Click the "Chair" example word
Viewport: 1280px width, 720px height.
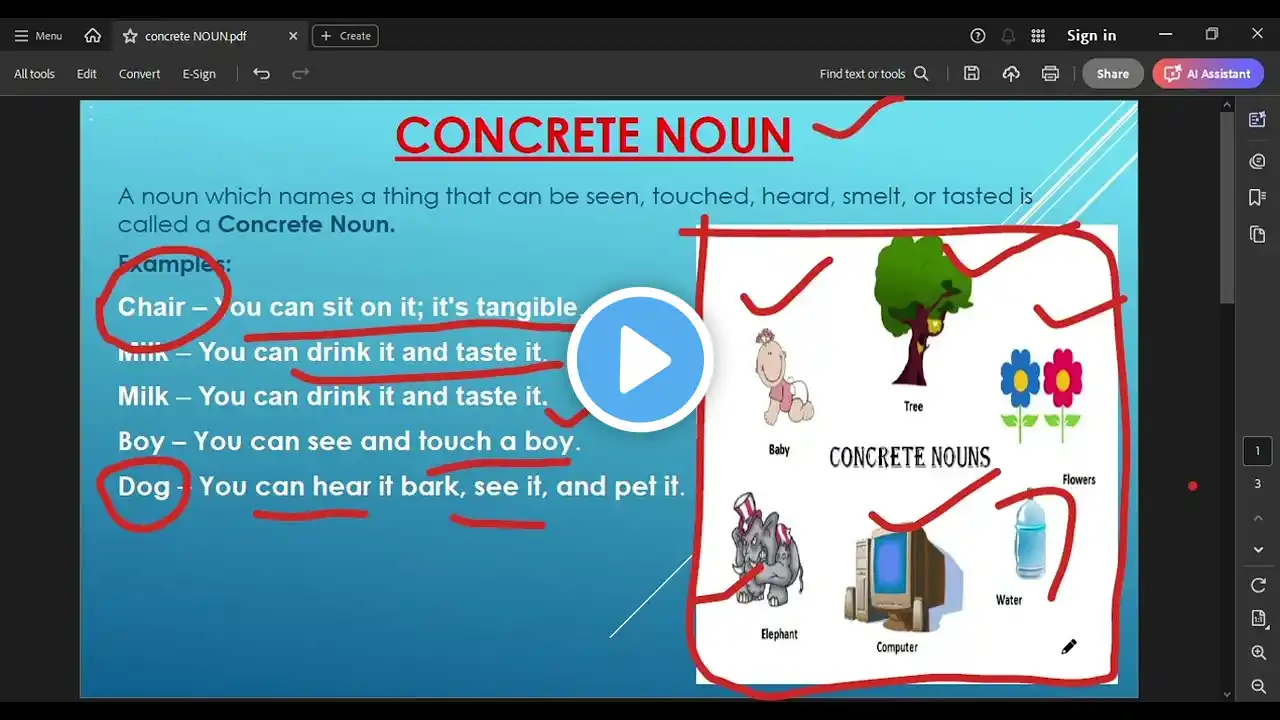pos(152,307)
